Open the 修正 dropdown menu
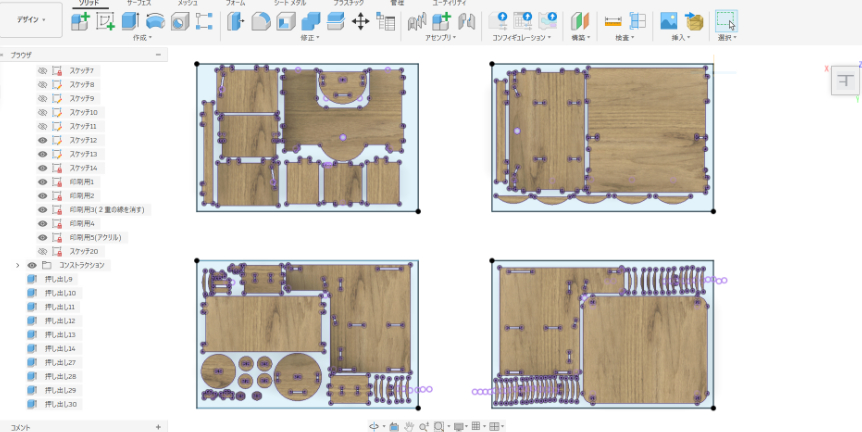862x432 pixels. coord(310,38)
